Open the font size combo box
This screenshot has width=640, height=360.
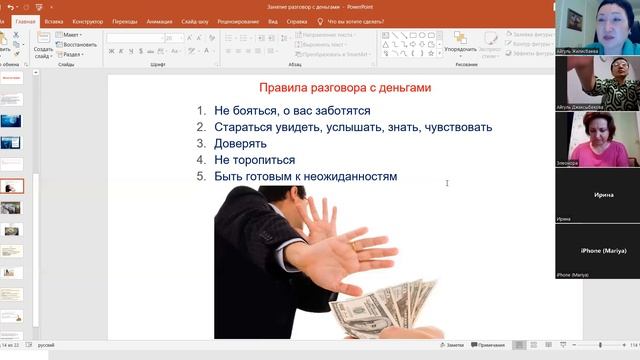click(175, 38)
